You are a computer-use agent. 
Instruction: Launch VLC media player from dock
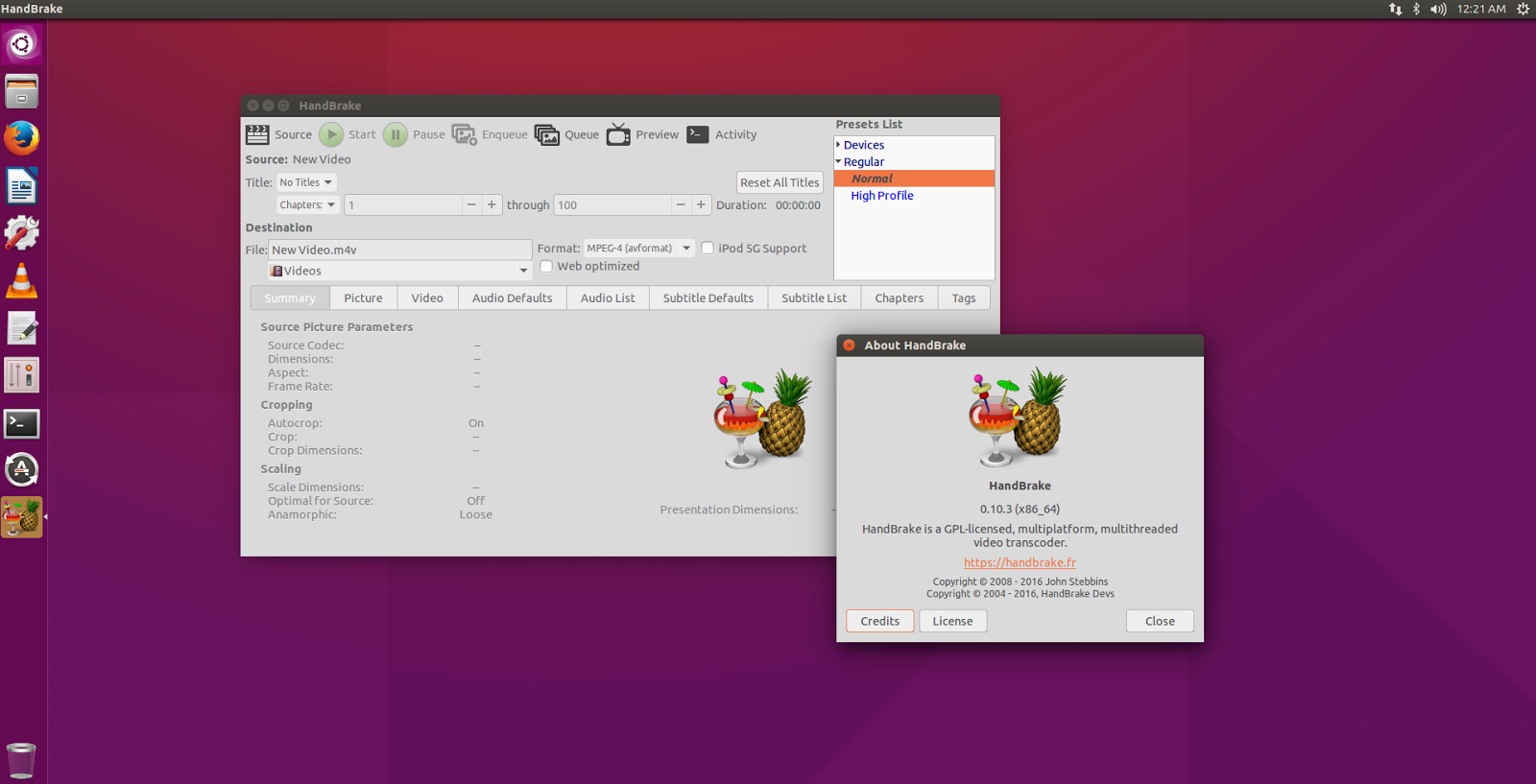[x=21, y=280]
